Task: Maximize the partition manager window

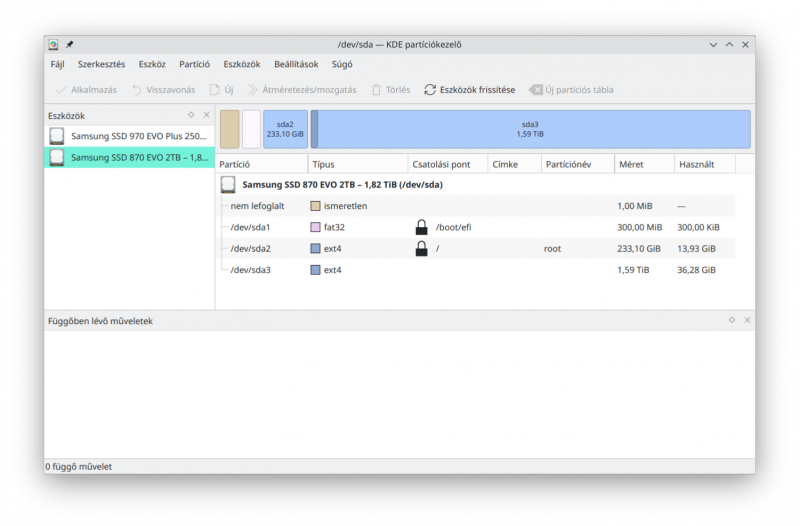Action: (x=730, y=45)
